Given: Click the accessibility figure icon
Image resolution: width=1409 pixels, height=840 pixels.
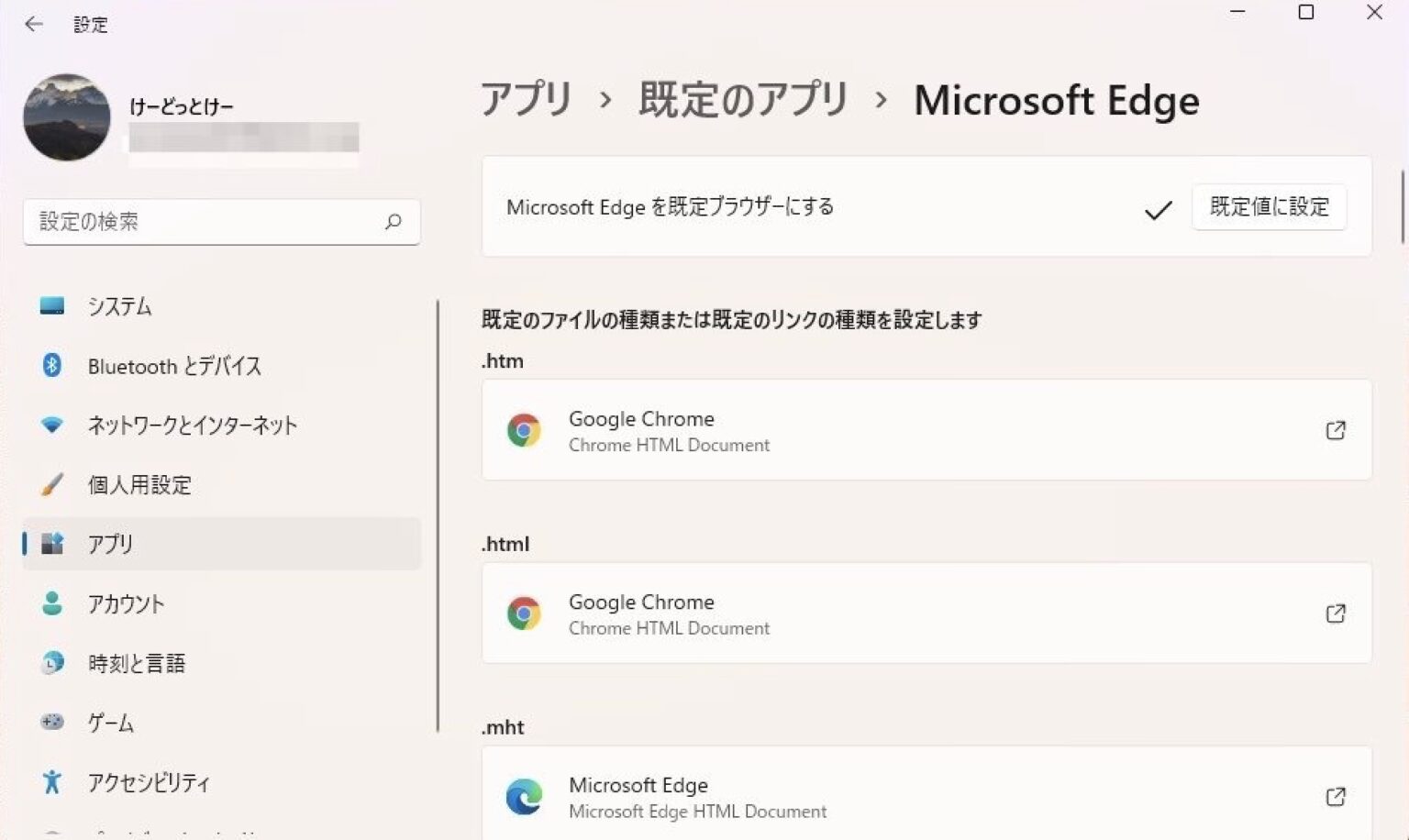Looking at the screenshot, I should 52,781.
